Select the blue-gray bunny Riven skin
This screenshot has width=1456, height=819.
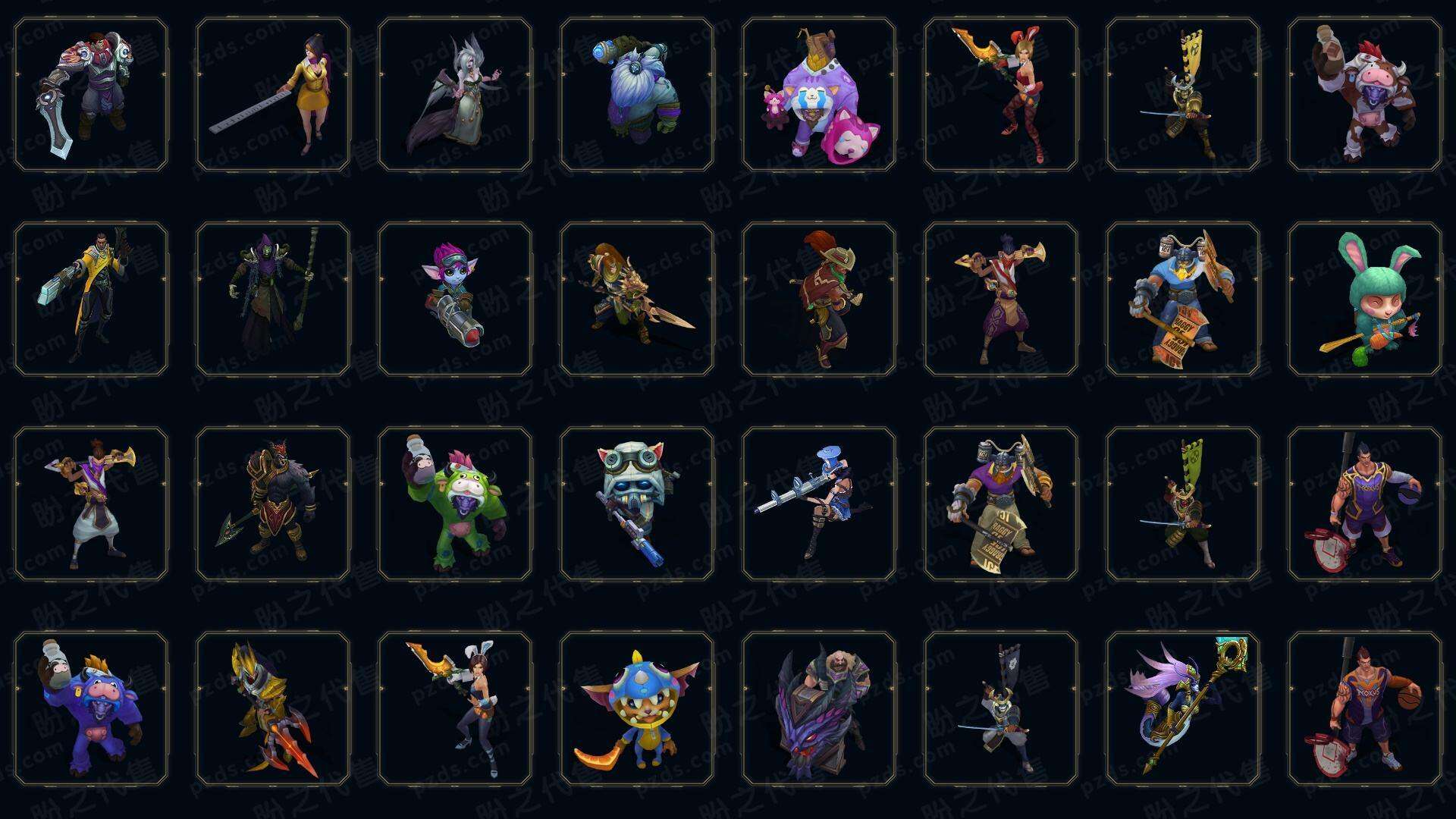coord(454,708)
